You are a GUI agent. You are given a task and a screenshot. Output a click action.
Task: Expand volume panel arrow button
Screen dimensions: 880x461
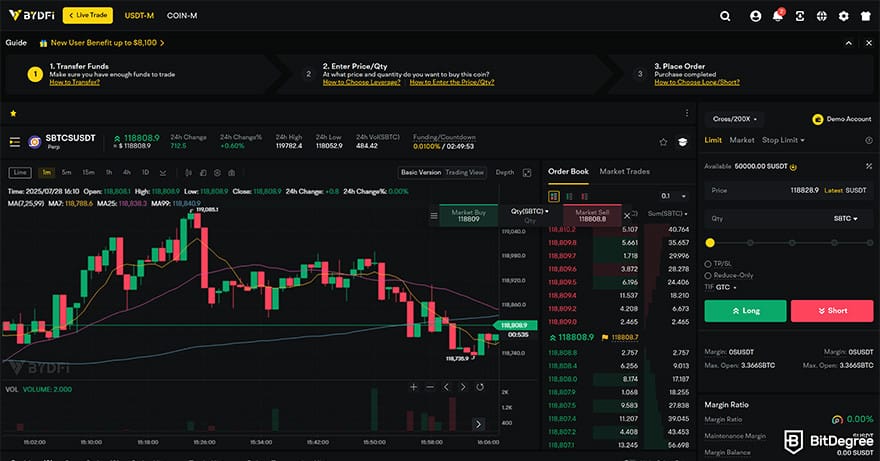478,424
